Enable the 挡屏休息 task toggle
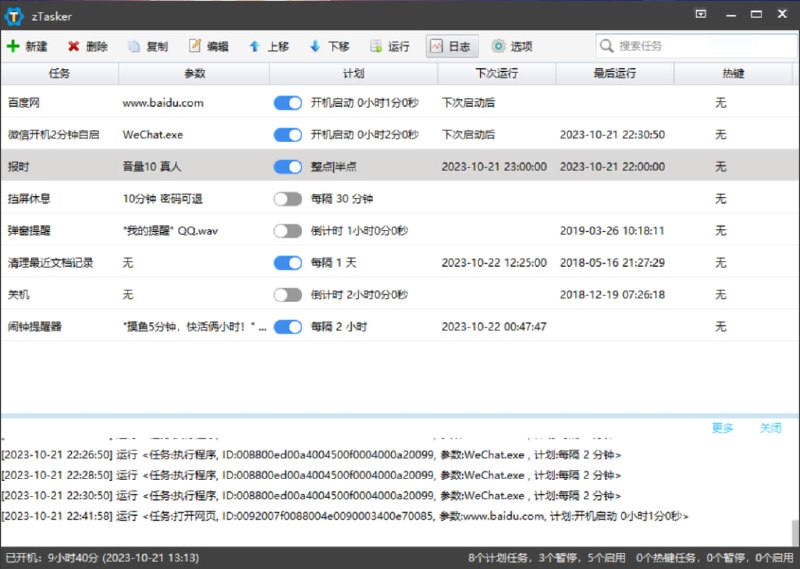Screen dimensions: 800x569 288,199
